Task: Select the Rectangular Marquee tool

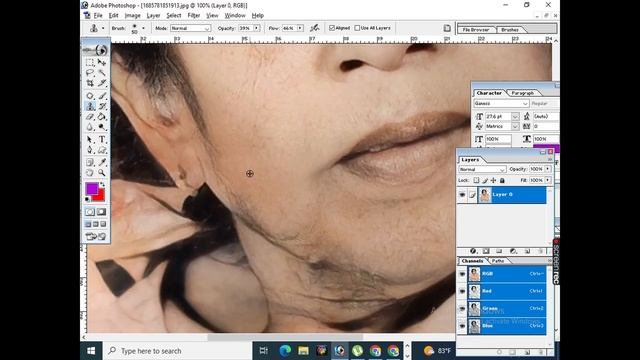Action: [x=90, y=62]
